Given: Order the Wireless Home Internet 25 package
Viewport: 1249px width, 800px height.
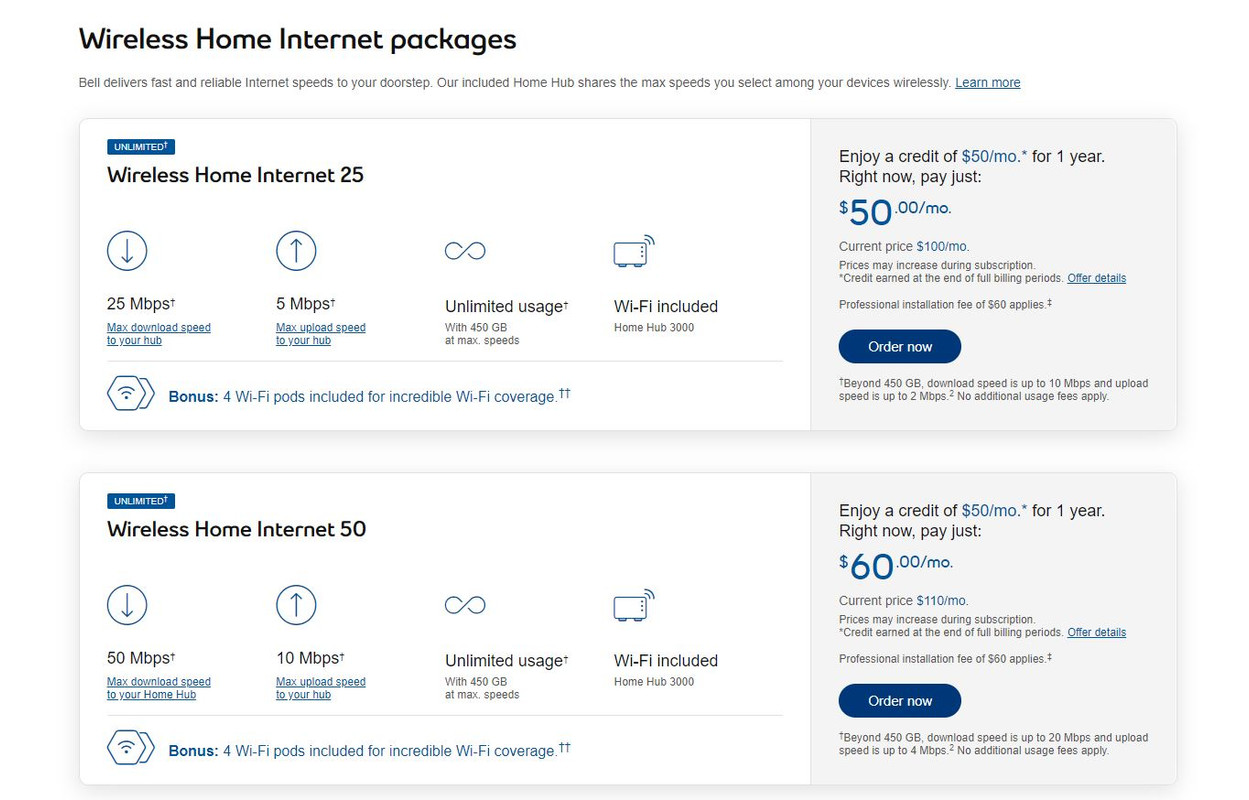Looking at the screenshot, I should pos(900,346).
